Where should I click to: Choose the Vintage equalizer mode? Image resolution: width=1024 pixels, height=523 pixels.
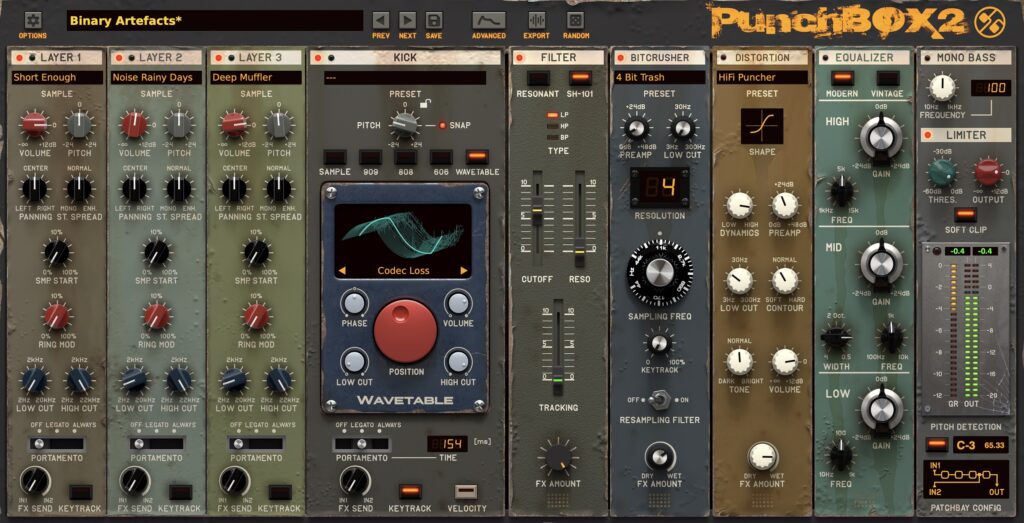coord(888,79)
